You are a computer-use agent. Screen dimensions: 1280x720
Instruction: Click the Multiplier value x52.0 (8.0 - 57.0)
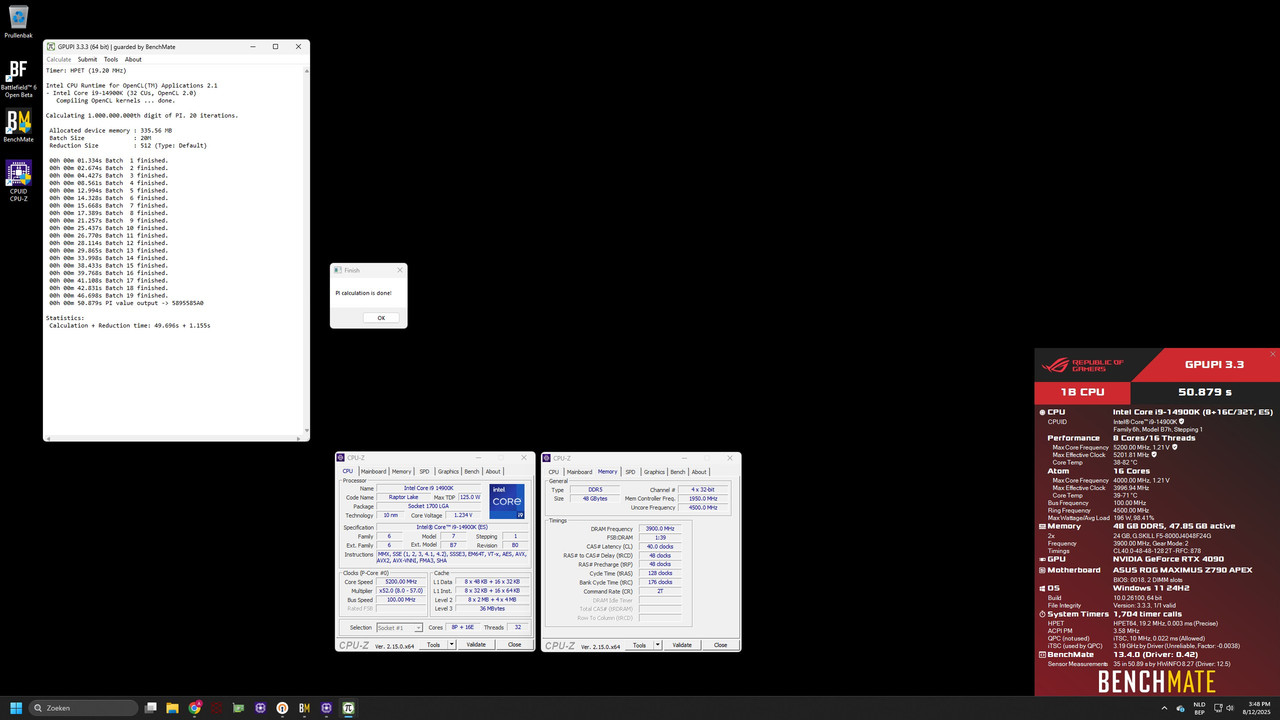click(x=401, y=591)
